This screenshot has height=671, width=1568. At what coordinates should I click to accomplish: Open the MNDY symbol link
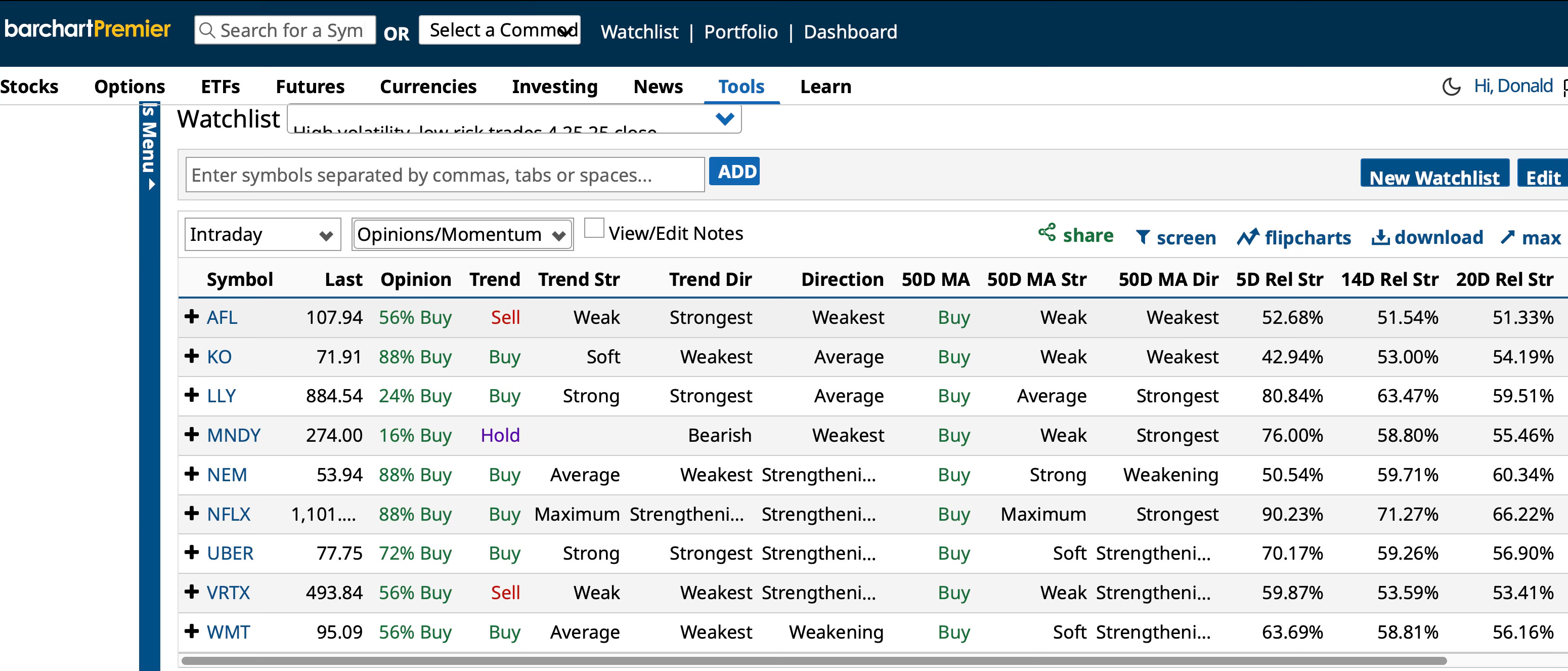(x=234, y=435)
